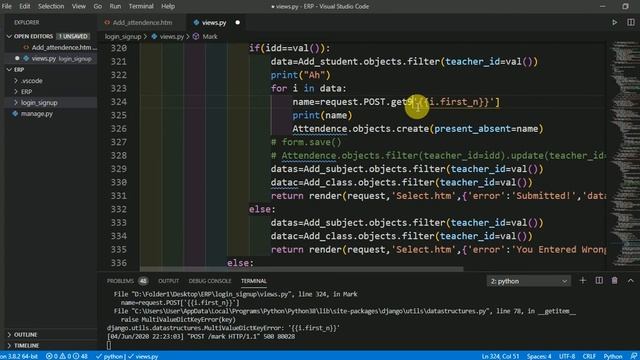Switch to the Problems panel tab
This screenshot has height=360, width=640.
click(120, 281)
